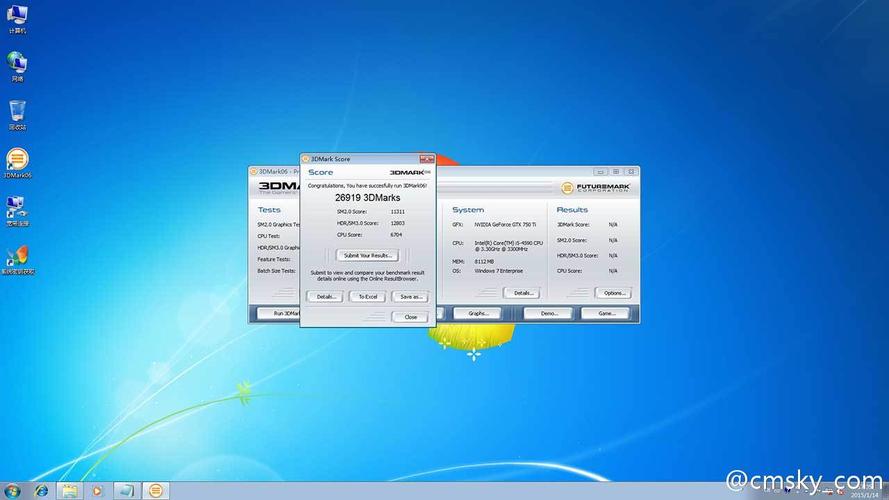The image size is (889, 500).
Task: Export the score To Excel
Action: click(367, 296)
